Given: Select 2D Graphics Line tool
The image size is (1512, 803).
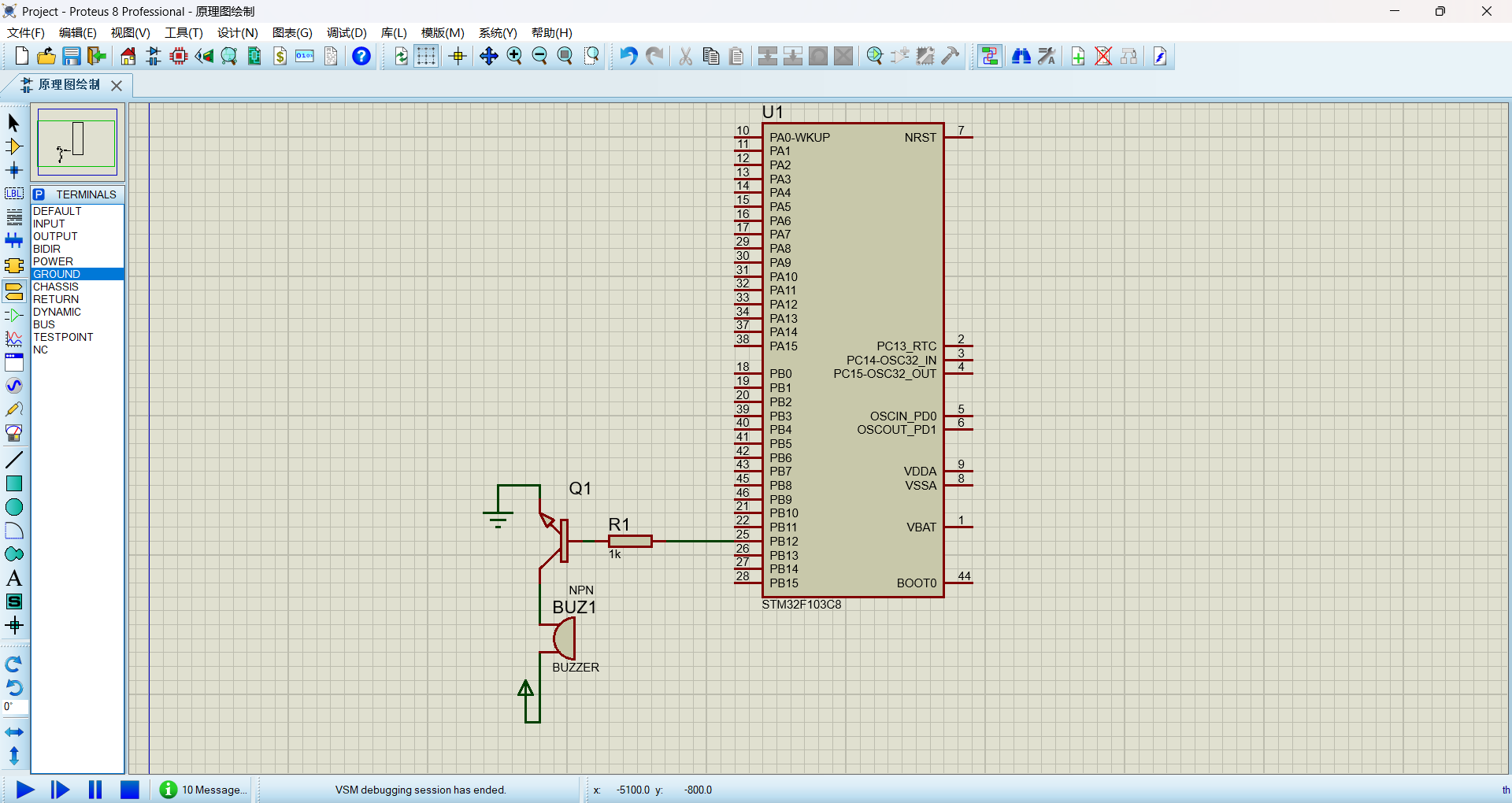Looking at the screenshot, I should [14, 460].
